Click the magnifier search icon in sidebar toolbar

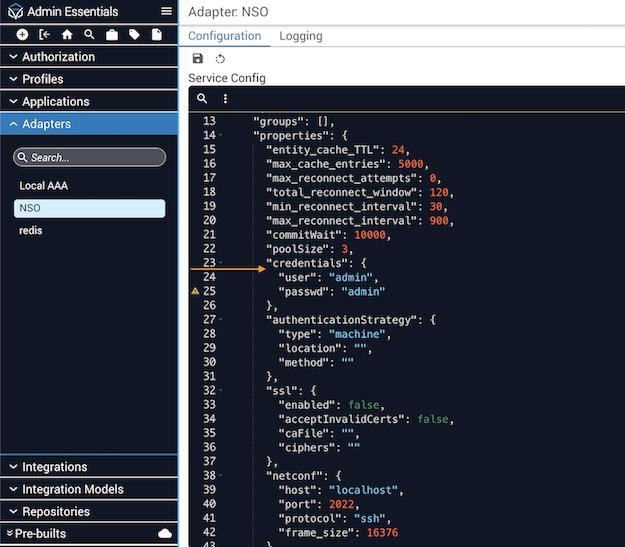point(89,35)
